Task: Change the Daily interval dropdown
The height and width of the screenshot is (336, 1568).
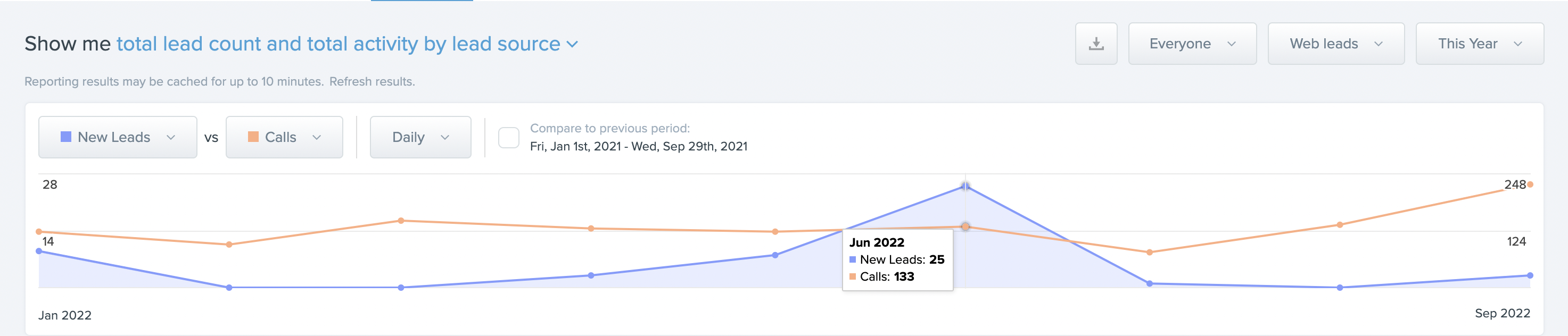Action: (420, 137)
